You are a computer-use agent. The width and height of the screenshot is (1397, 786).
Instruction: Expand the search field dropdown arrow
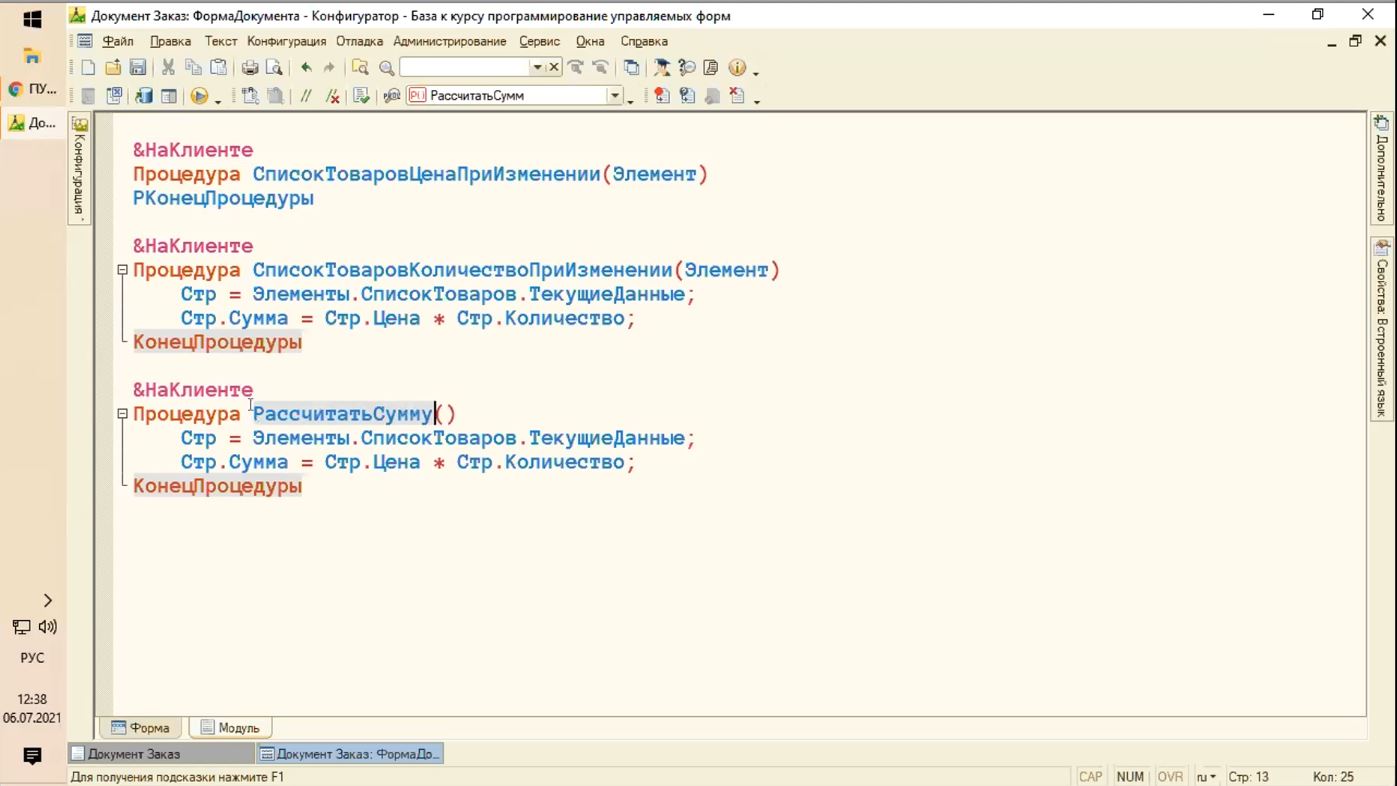coord(537,68)
